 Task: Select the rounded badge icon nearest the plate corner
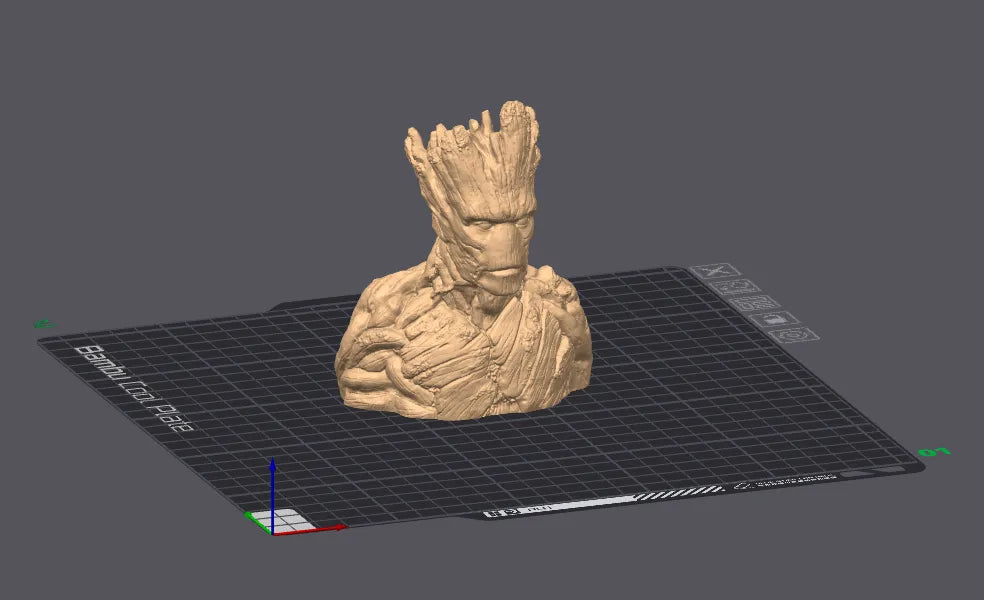click(x=790, y=335)
